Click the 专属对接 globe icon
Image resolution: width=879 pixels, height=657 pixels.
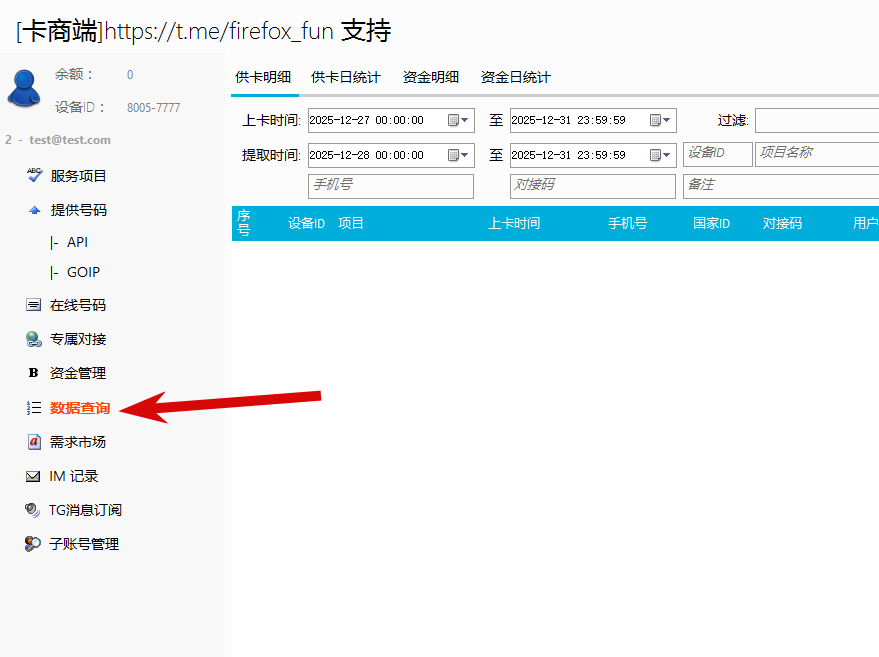(x=34, y=339)
